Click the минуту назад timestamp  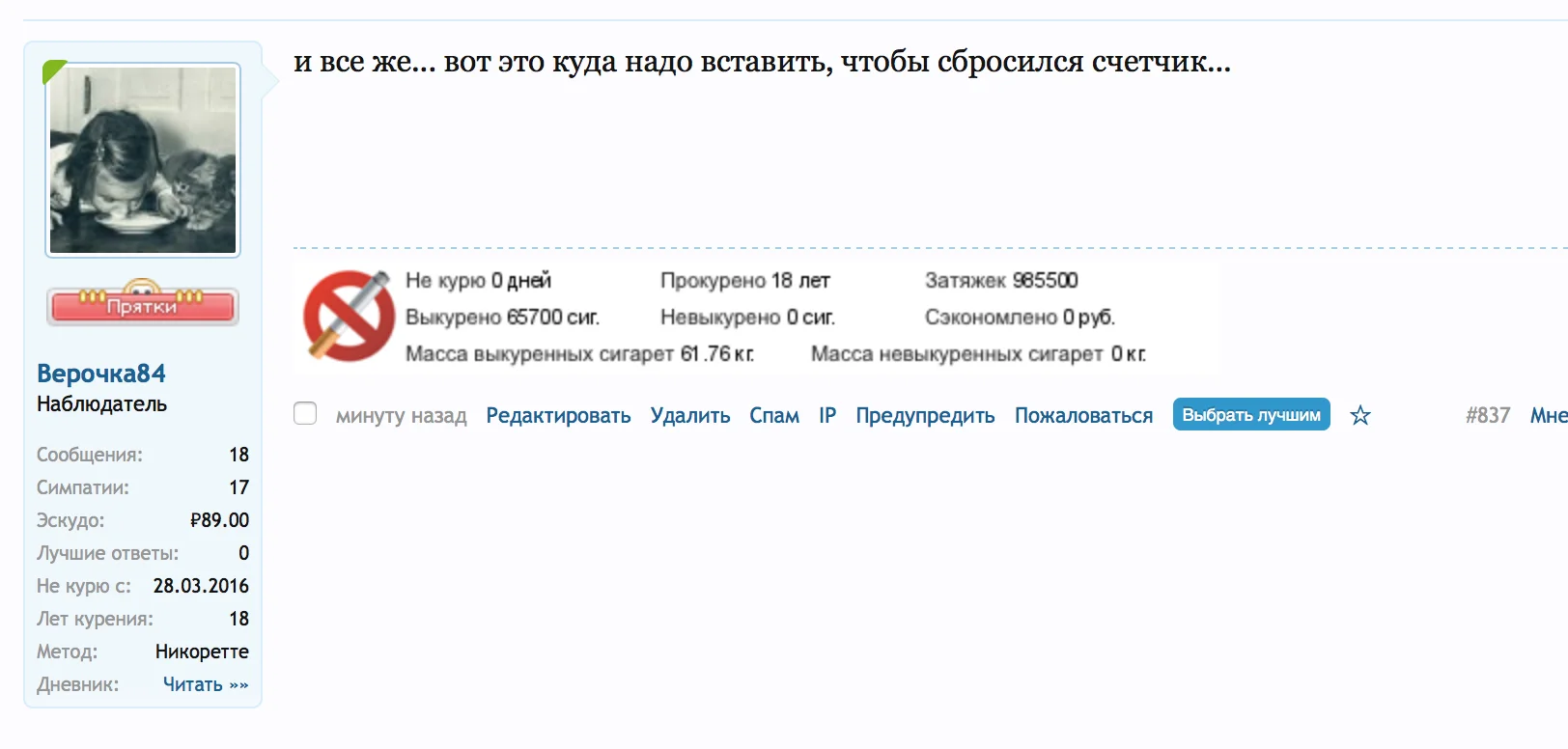click(x=401, y=416)
